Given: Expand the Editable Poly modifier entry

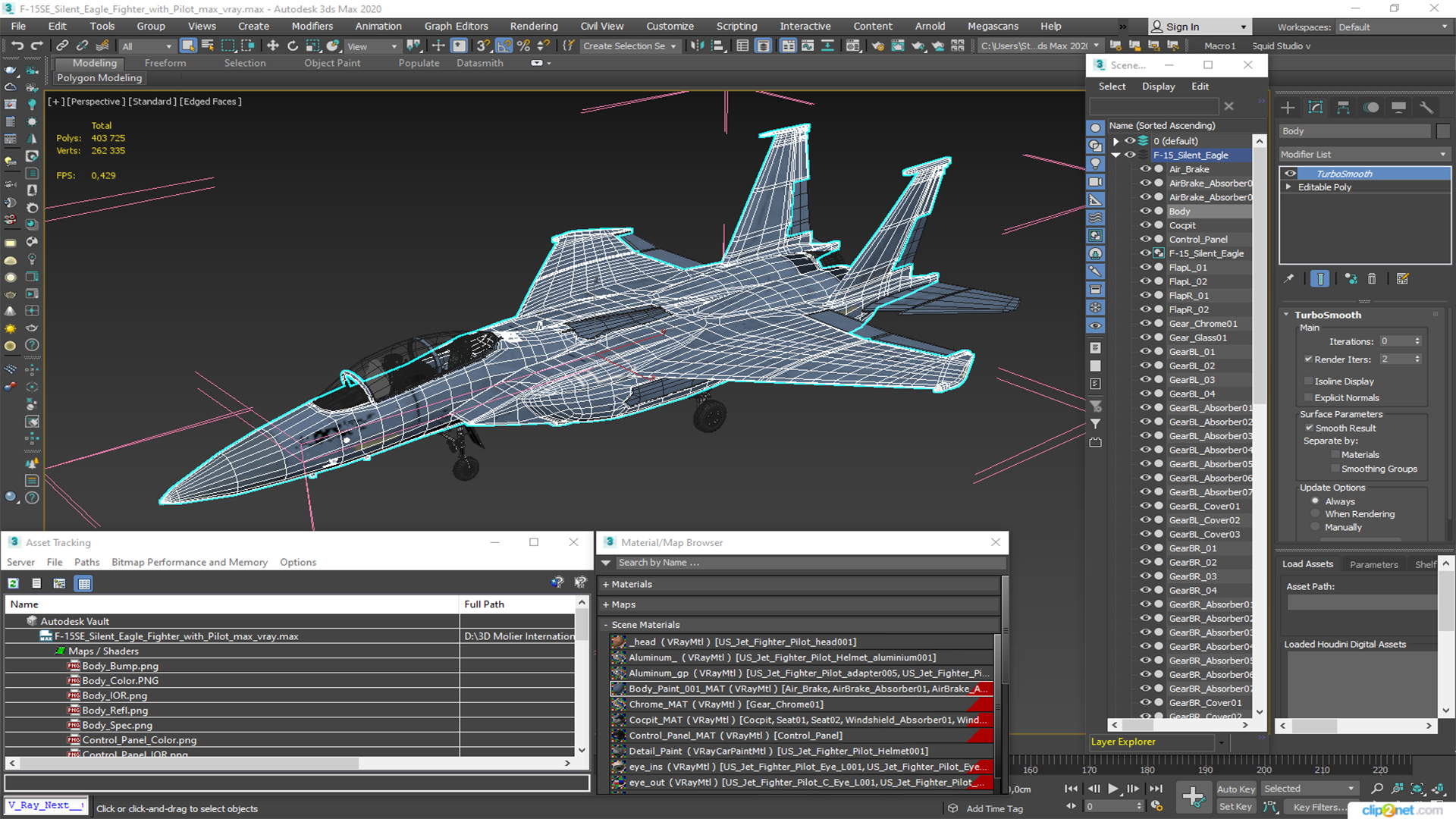Looking at the screenshot, I should point(1288,187).
